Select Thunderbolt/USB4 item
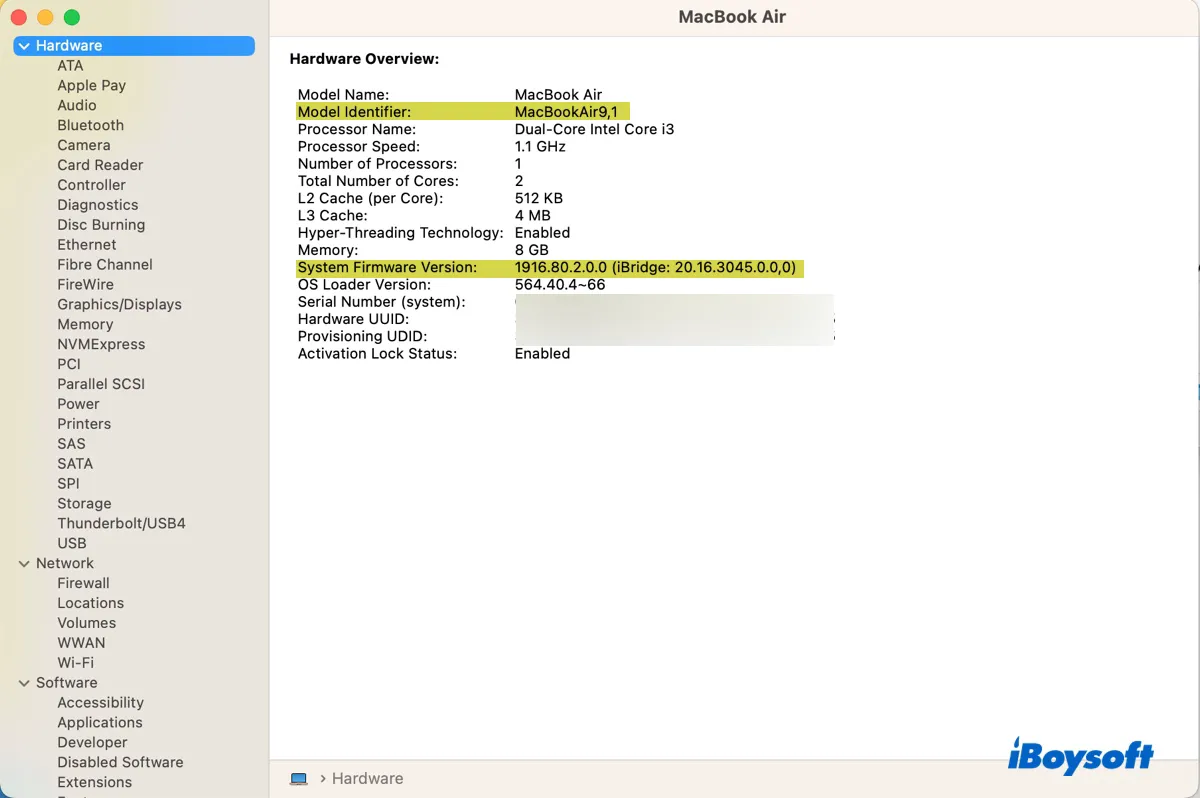The width and height of the screenshot is (1200, 798). [121, 524]
